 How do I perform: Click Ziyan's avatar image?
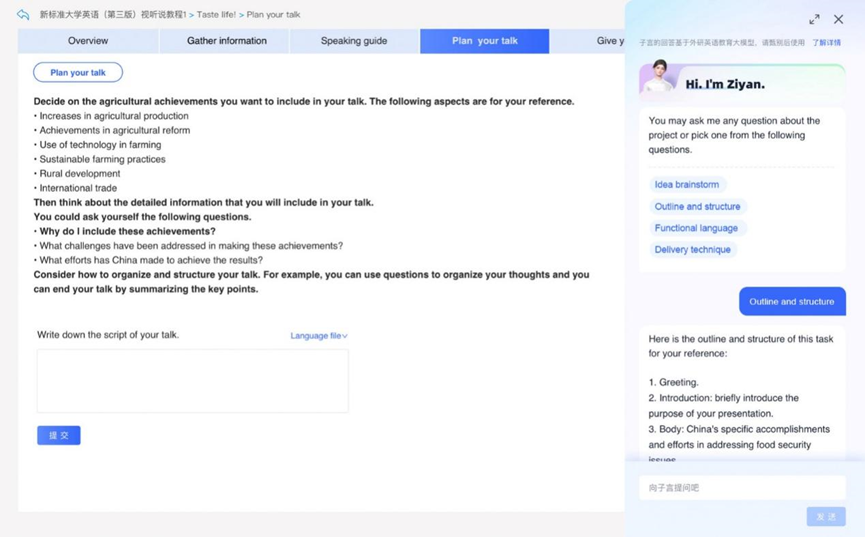pyautogui.click(x=657, y=77)
